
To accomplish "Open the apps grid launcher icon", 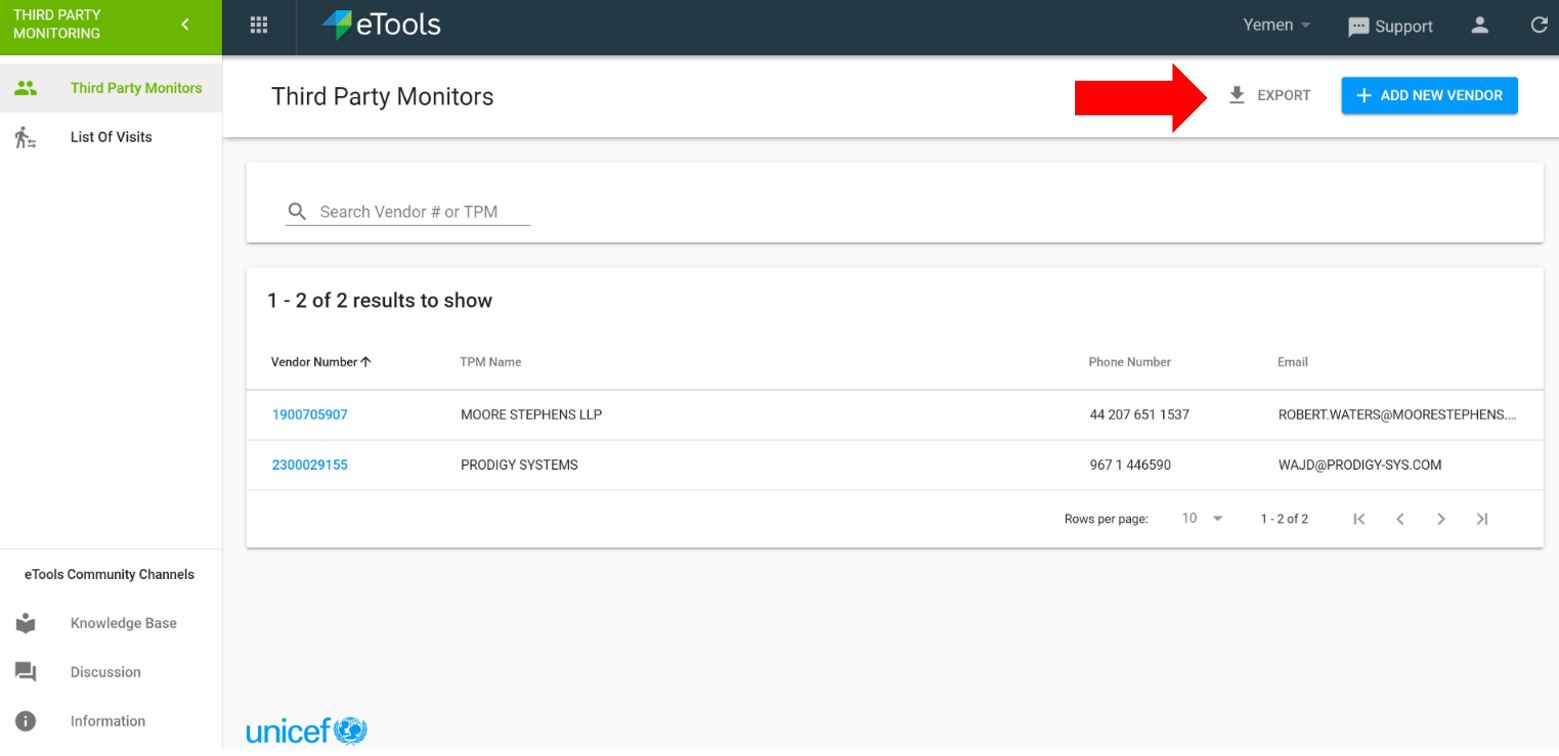I will (x=259, y=26).
